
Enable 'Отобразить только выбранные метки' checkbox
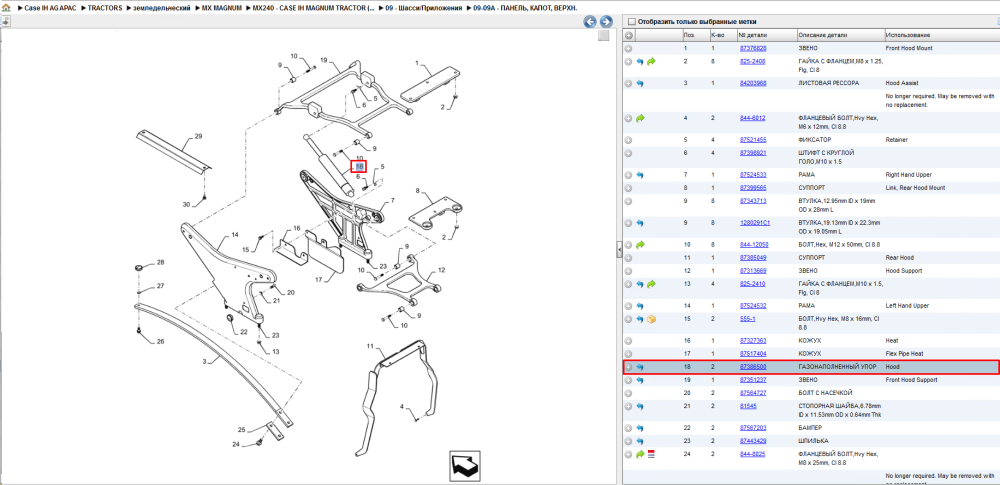(x=631, y=22)
